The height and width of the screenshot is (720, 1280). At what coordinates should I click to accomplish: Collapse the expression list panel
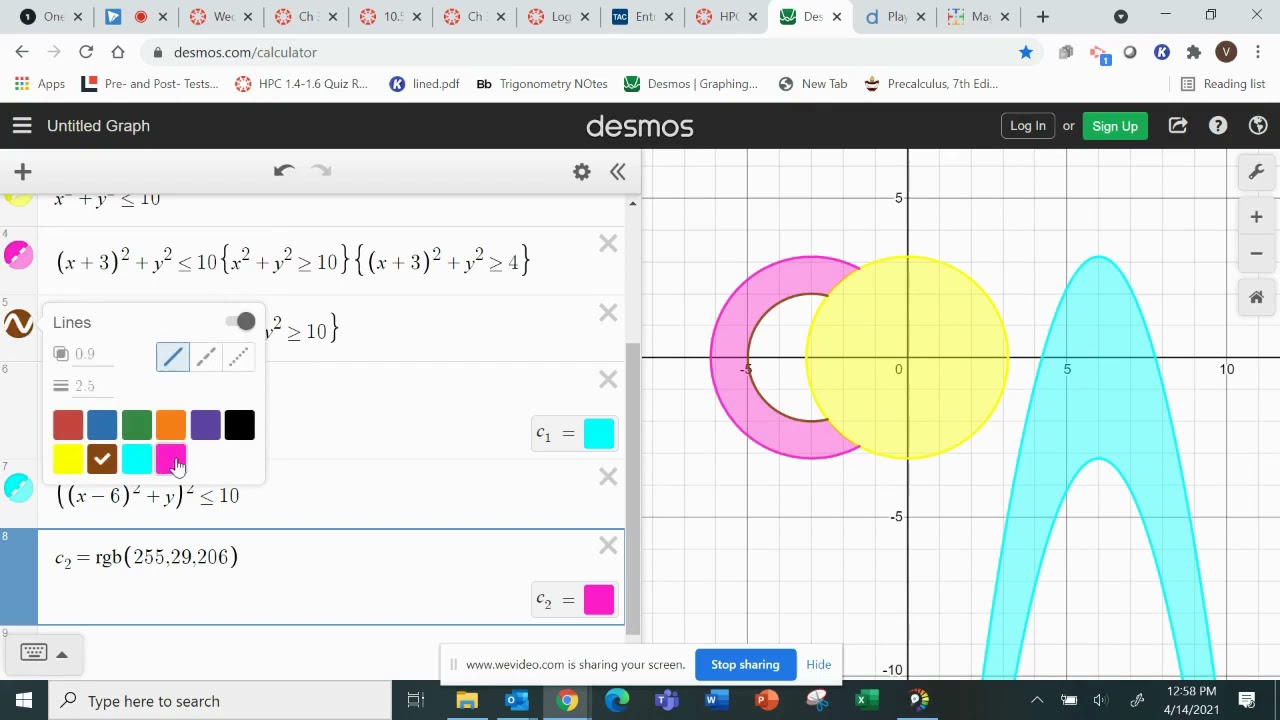(x=618, y=172)
